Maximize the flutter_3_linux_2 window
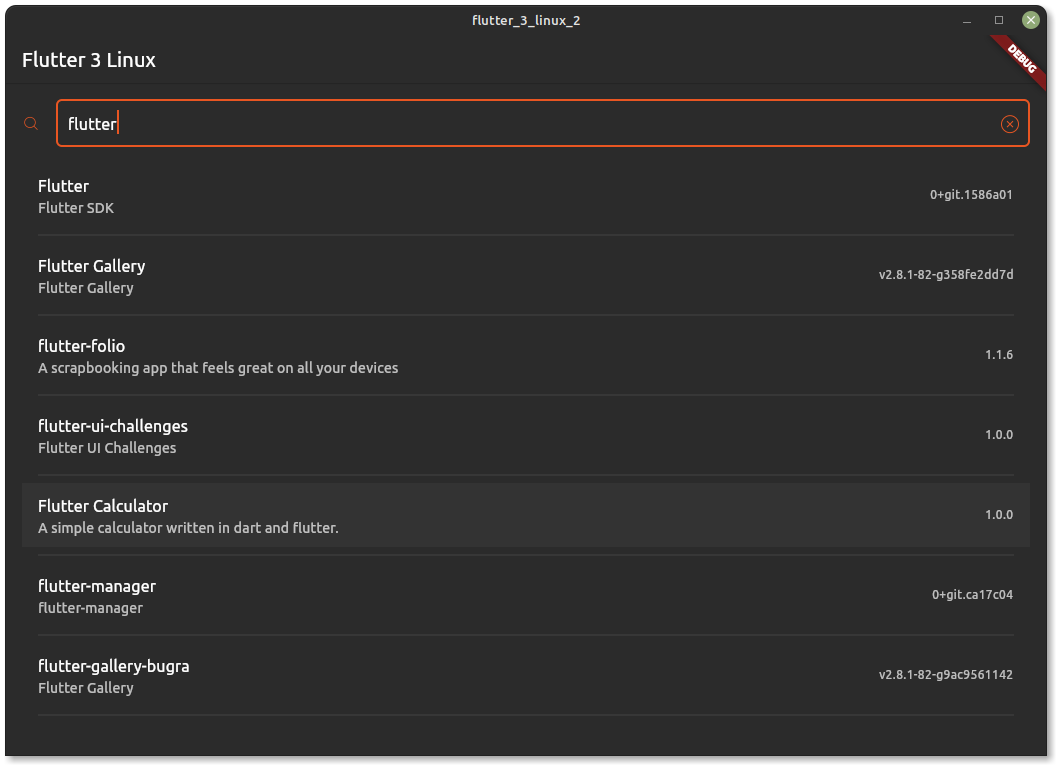Viewport: 1056px width, 765px height. pyautogui.click(x=999, y=20)
